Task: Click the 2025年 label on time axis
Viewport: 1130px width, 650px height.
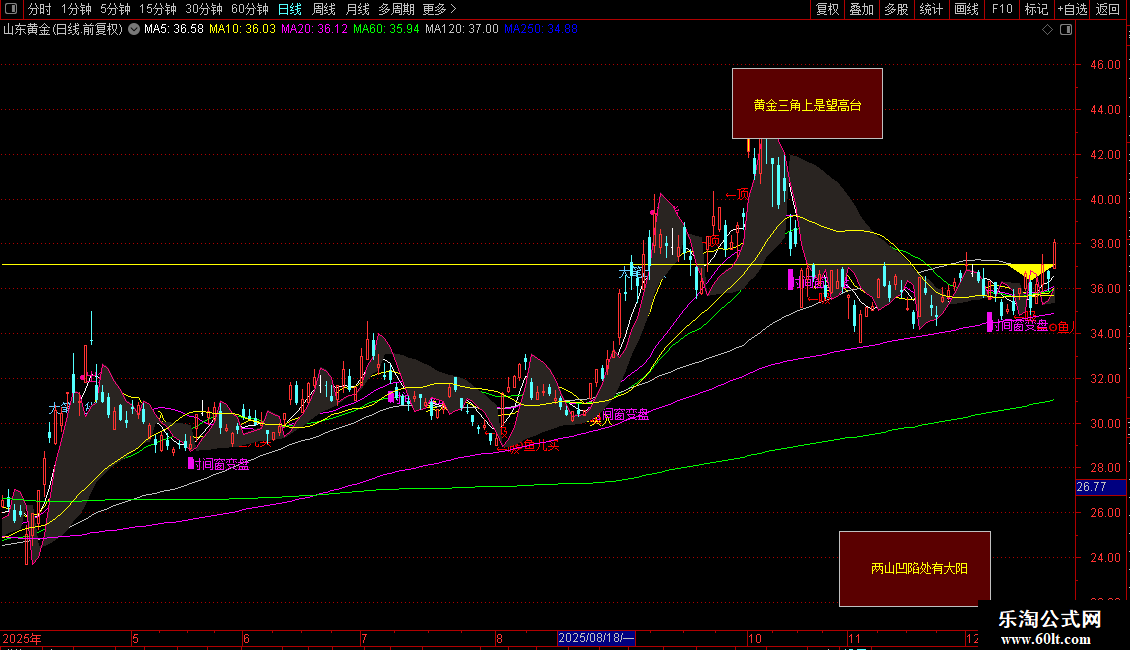Action: click(22, 638)
